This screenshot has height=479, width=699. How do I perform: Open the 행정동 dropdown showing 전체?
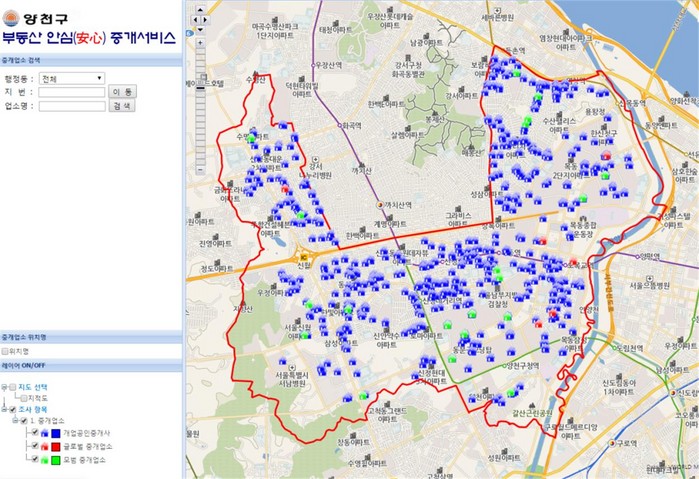coord(72,77)
